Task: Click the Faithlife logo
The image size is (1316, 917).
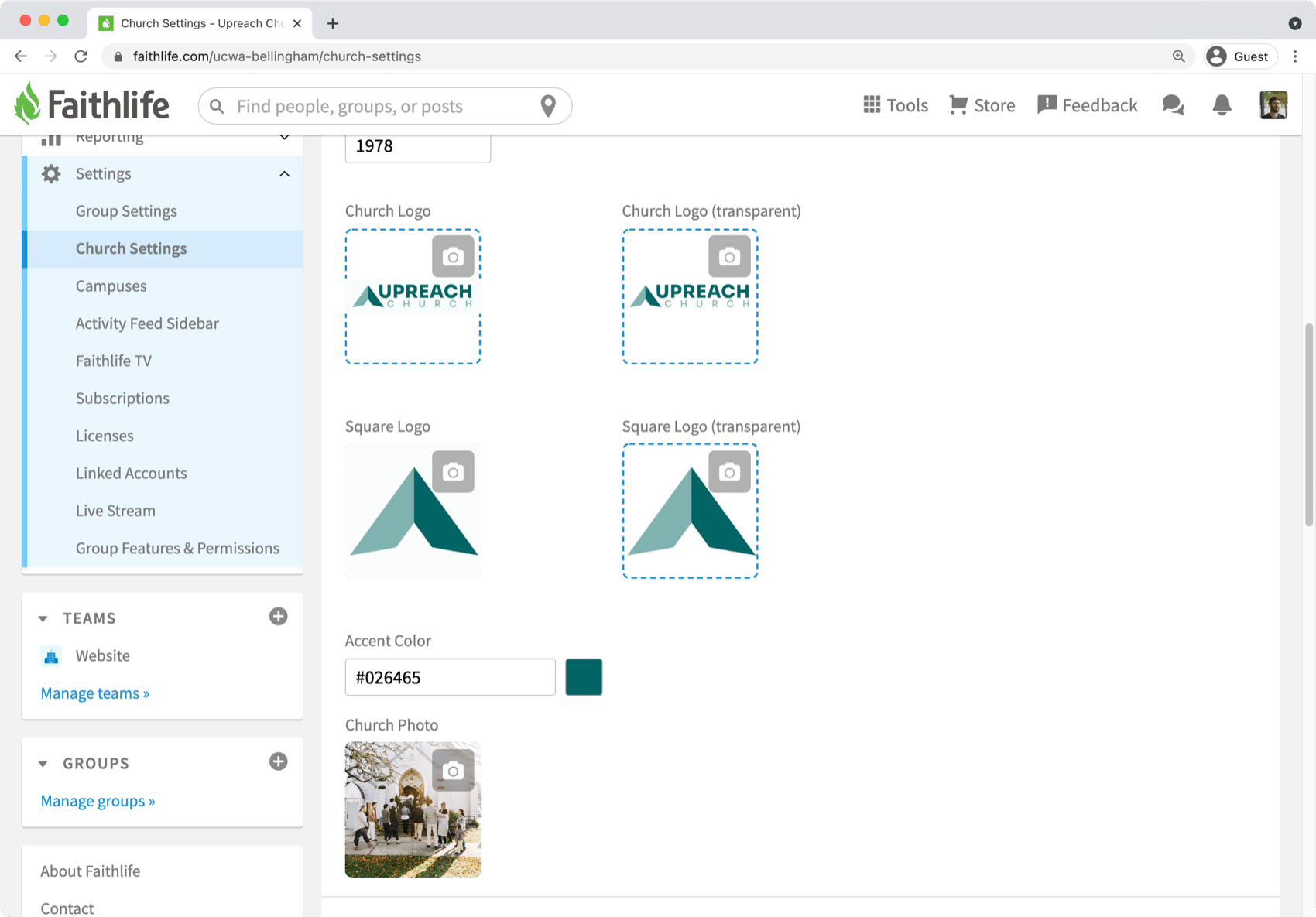Action: coord(91,104)
